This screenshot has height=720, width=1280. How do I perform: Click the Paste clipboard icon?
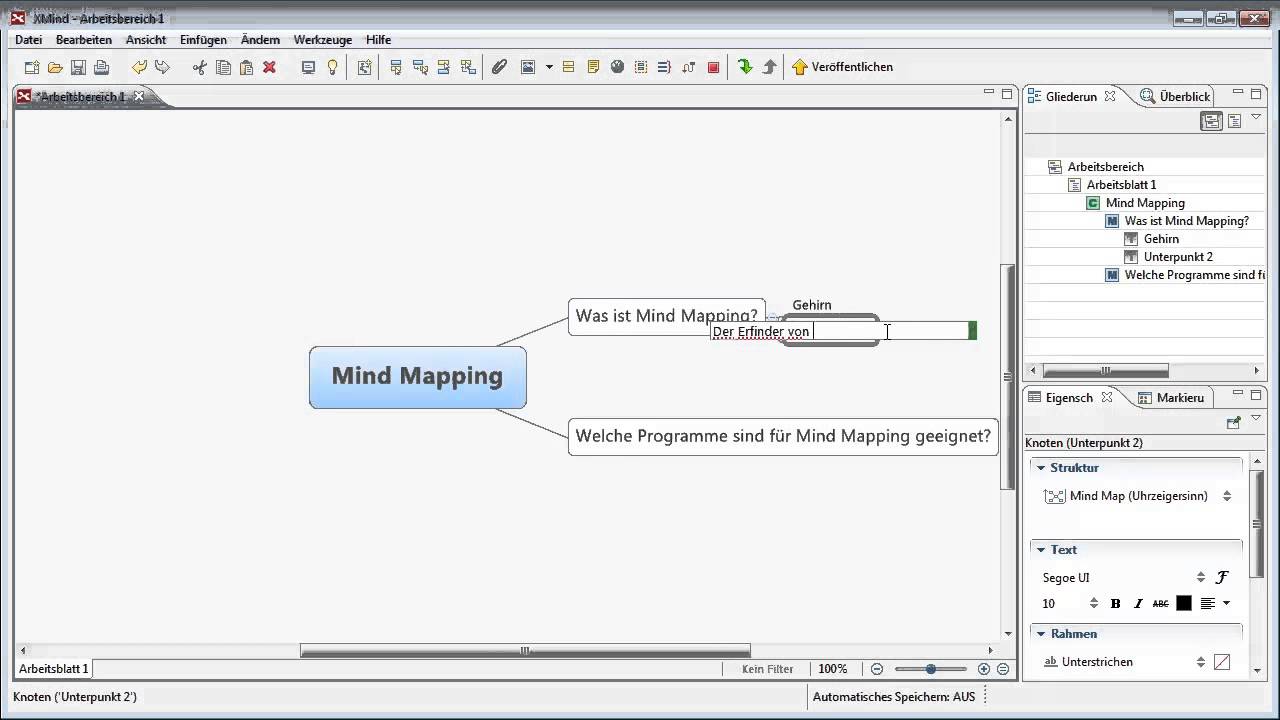pos(246,67)
